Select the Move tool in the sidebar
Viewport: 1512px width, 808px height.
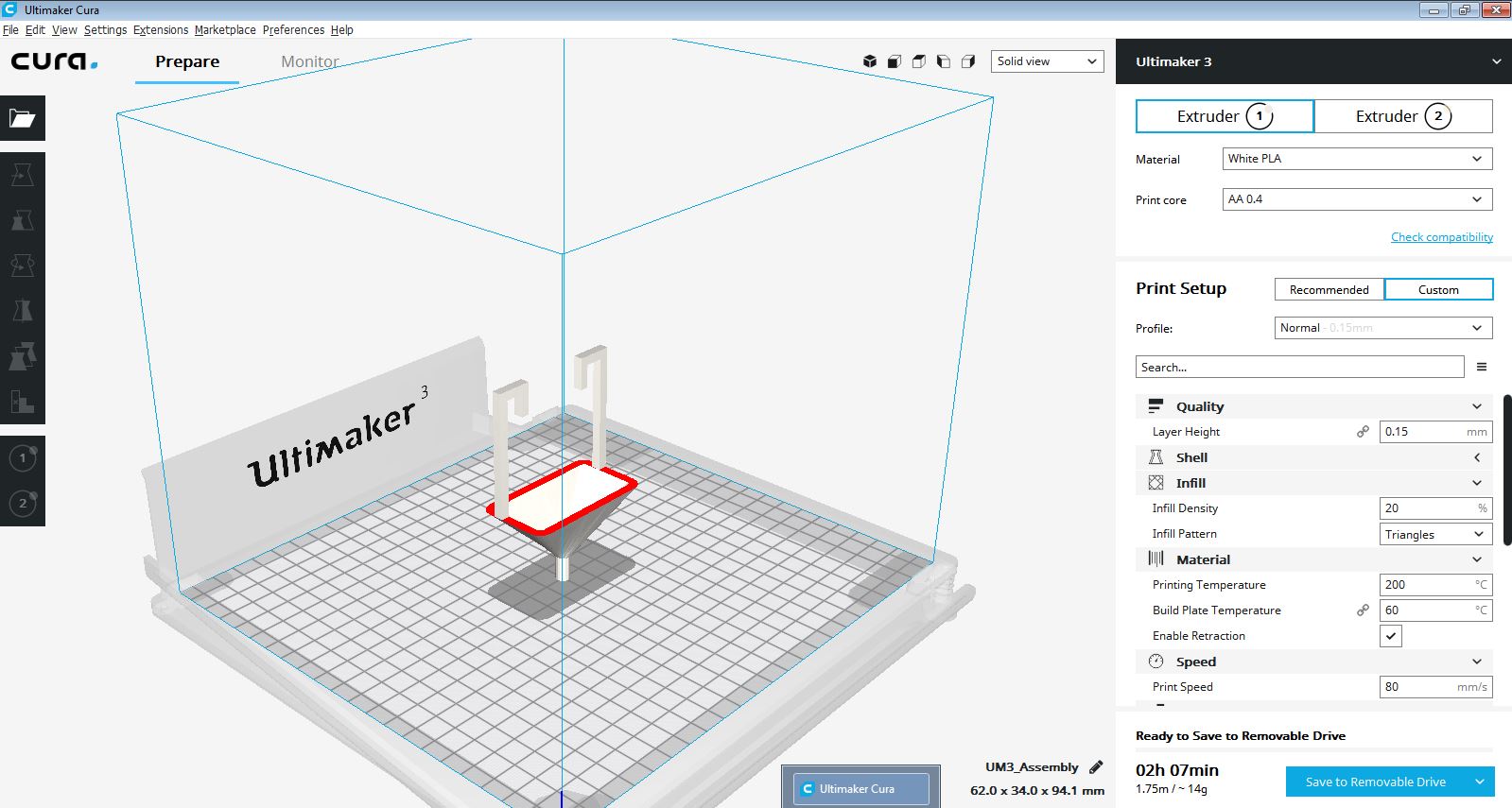click(23, 175)
